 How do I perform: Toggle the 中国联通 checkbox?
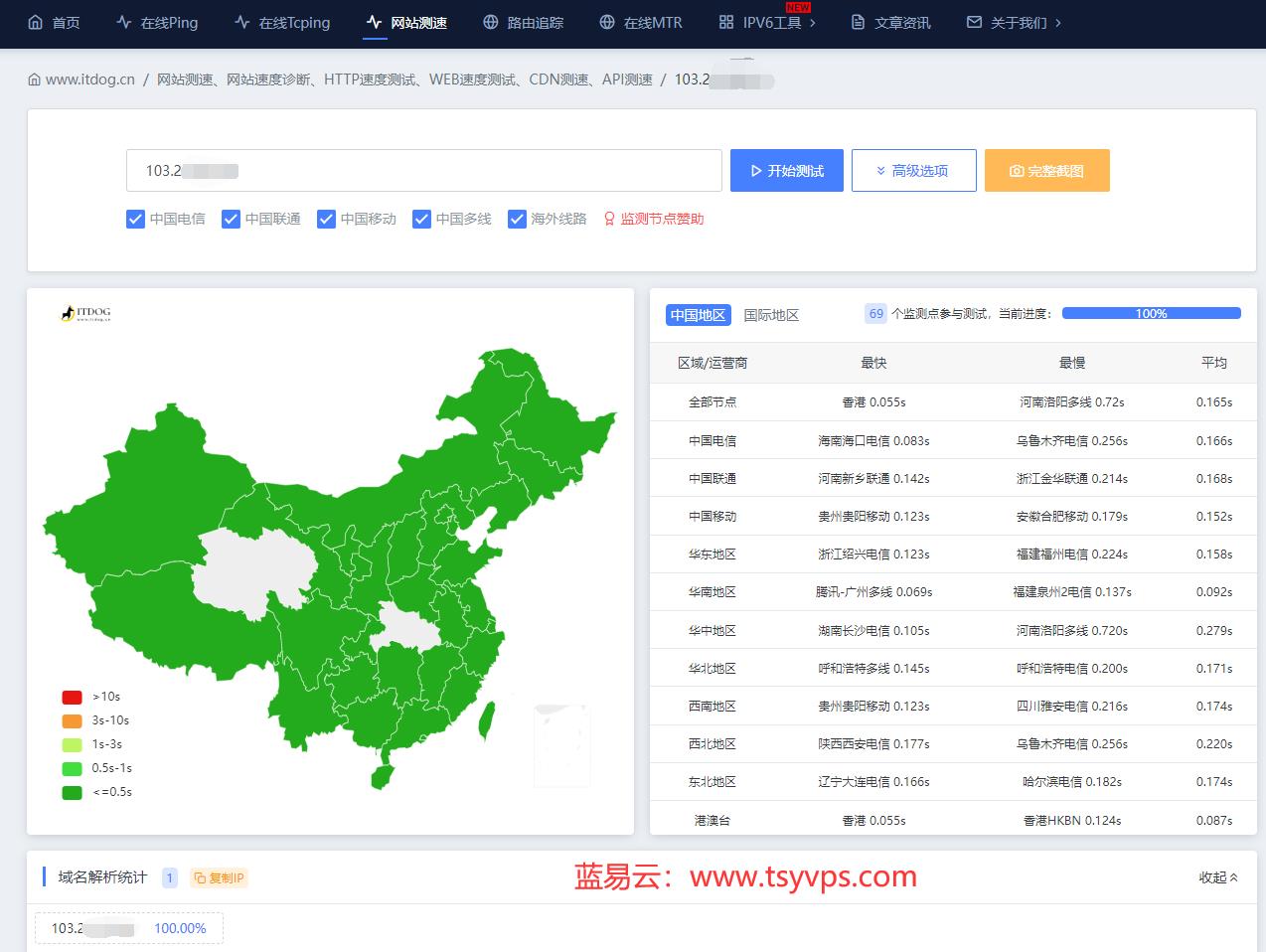tap(232, 219)
